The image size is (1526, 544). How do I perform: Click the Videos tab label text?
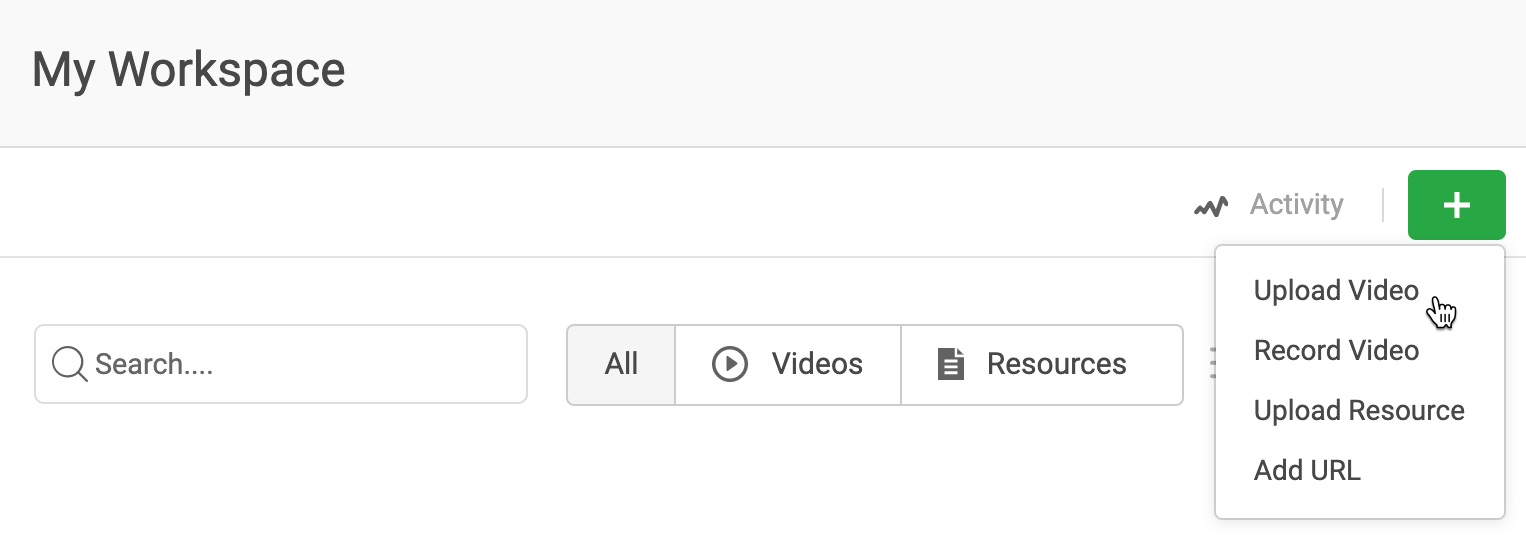click(817, 364)
